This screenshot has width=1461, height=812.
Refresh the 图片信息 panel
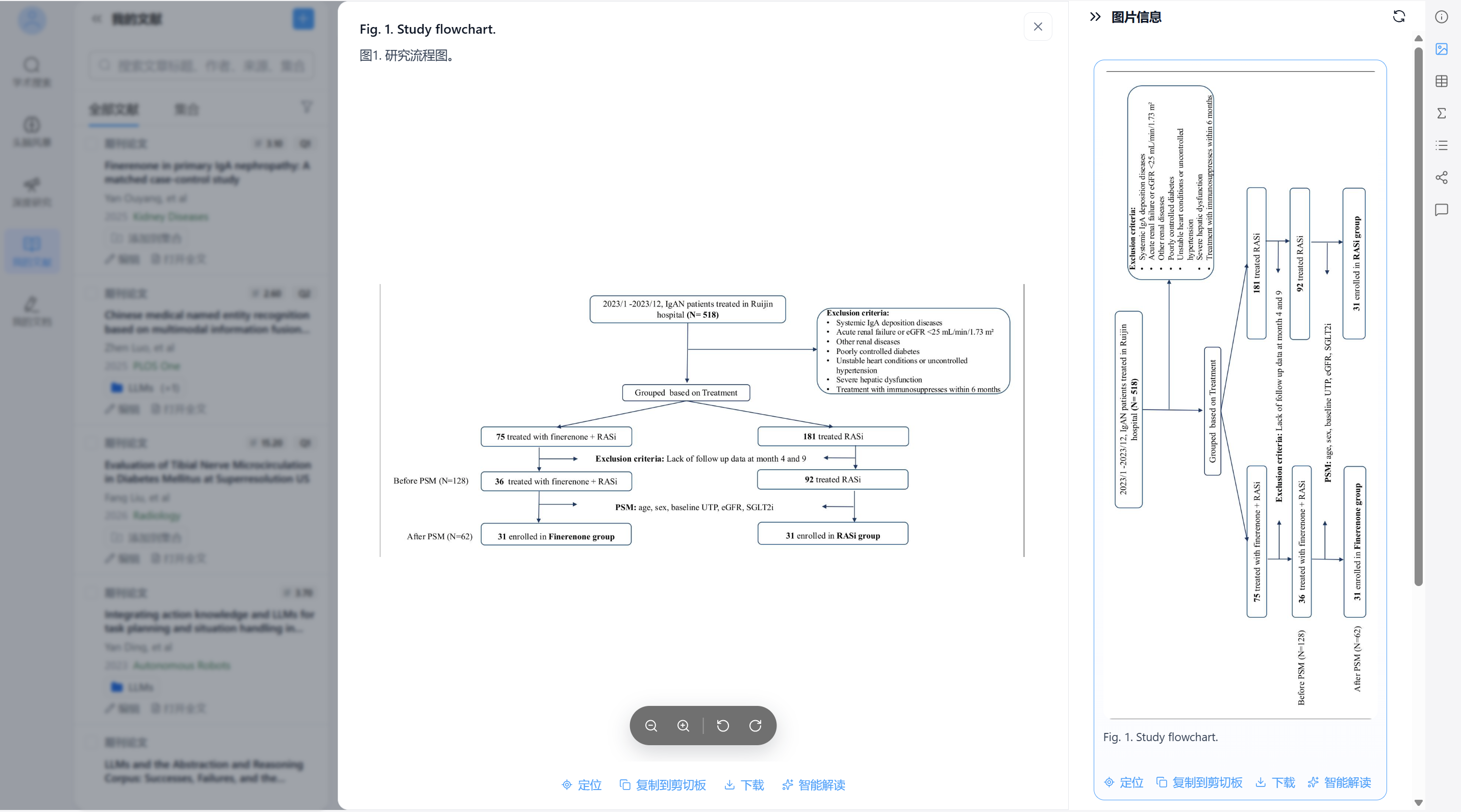[x=1399, y=16]
